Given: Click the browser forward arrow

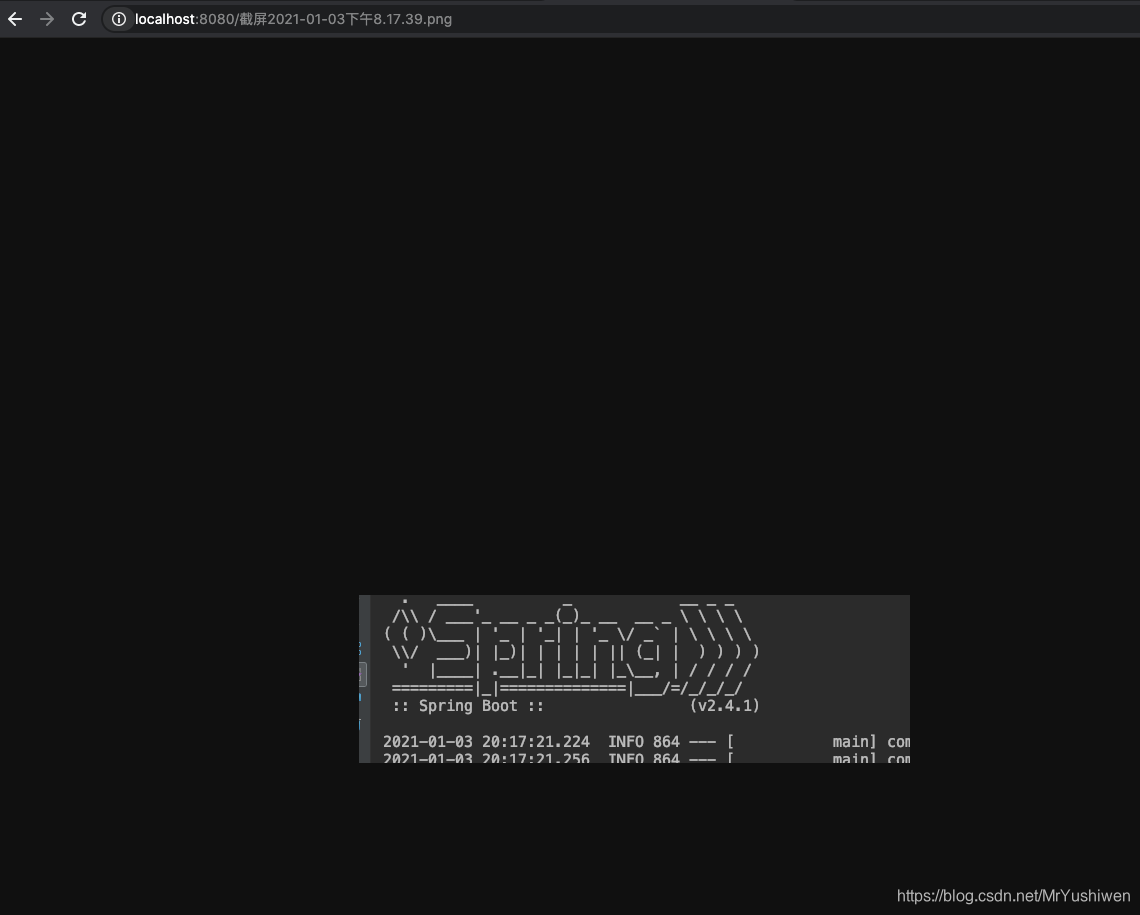Looking at the screenshot, I should click(x=47, y=20).
